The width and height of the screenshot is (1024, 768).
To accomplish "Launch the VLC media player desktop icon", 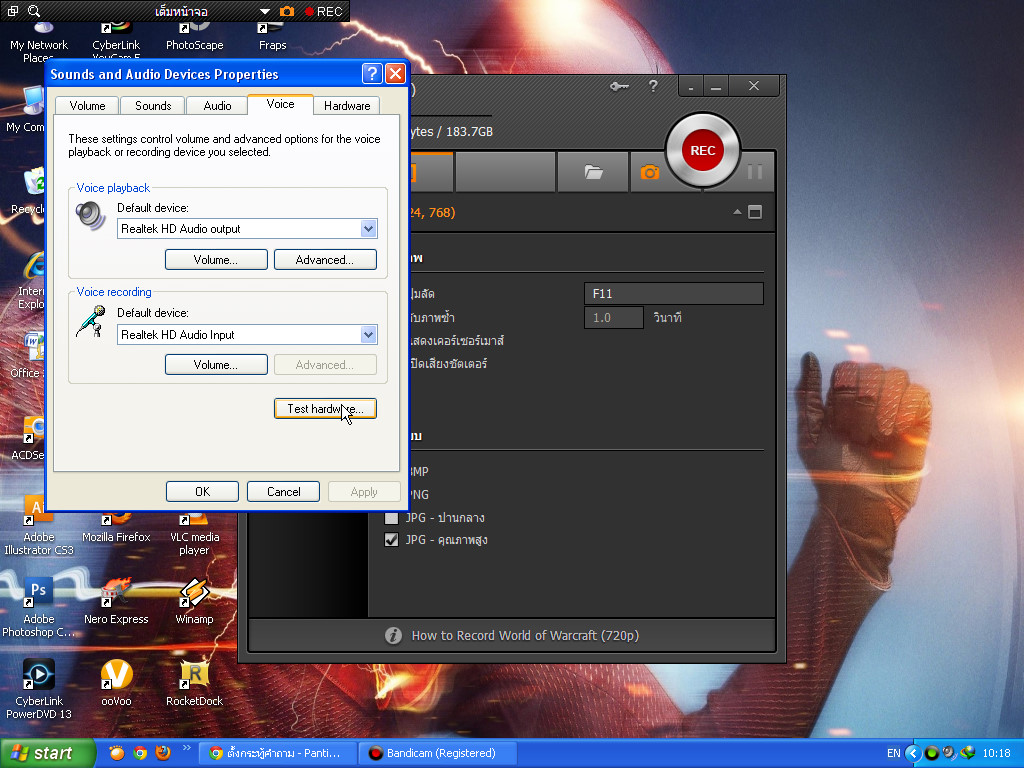I will (x=194, y=520).
